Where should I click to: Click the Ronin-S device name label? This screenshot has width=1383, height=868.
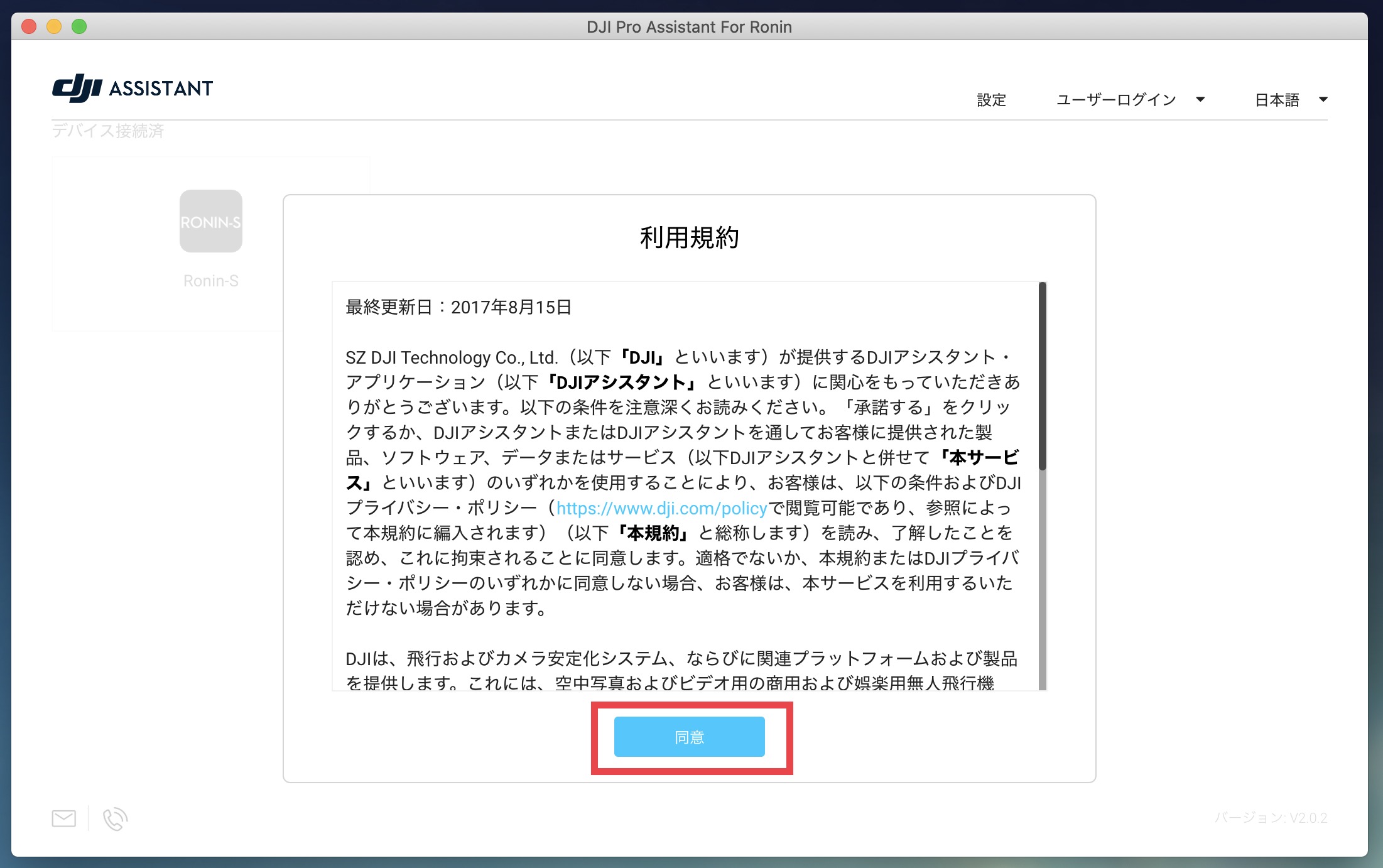click(x=210, y=281)
